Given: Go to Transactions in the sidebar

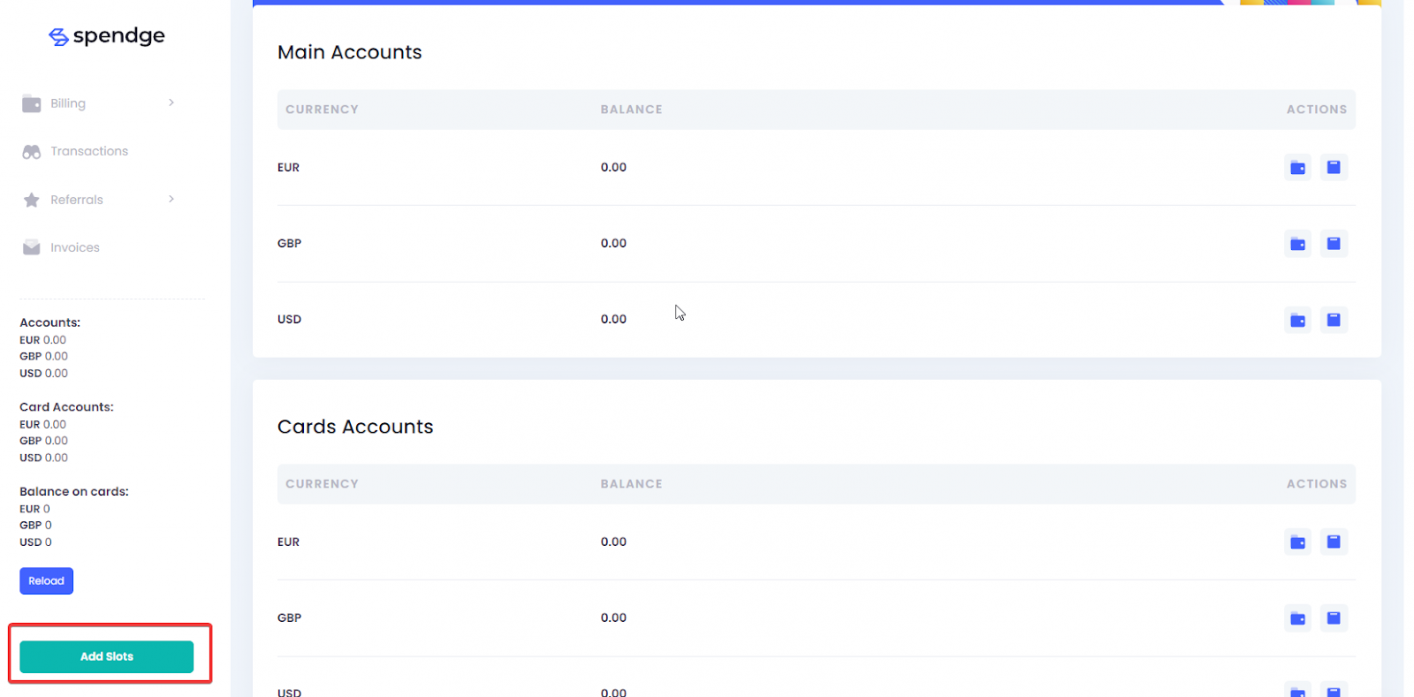Looking at the screenshot, I should pos(89,151).
